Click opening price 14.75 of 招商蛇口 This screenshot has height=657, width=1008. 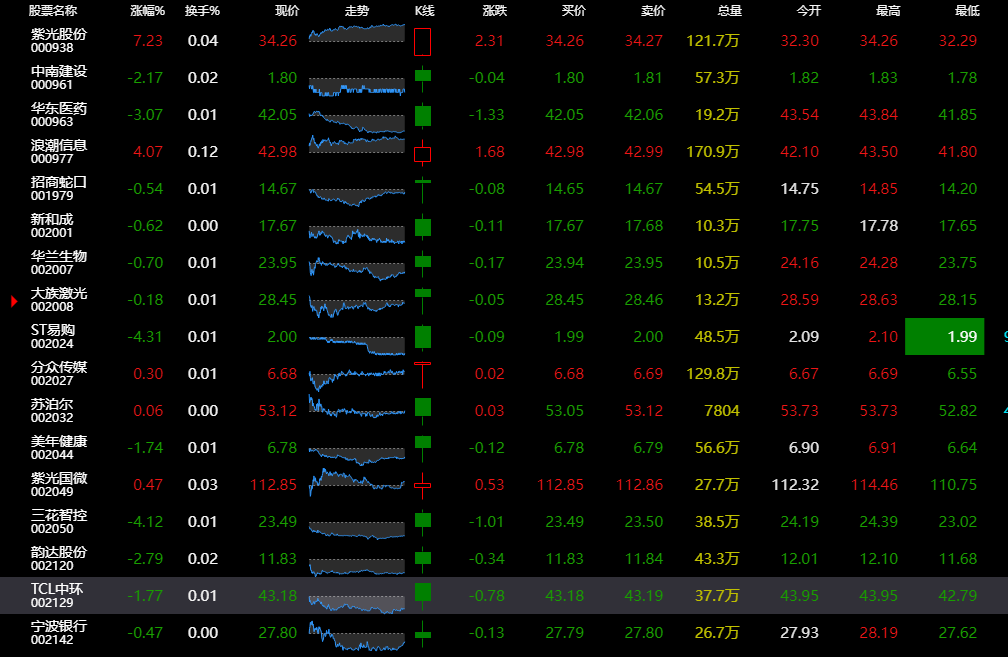click(x=800, y=188)
